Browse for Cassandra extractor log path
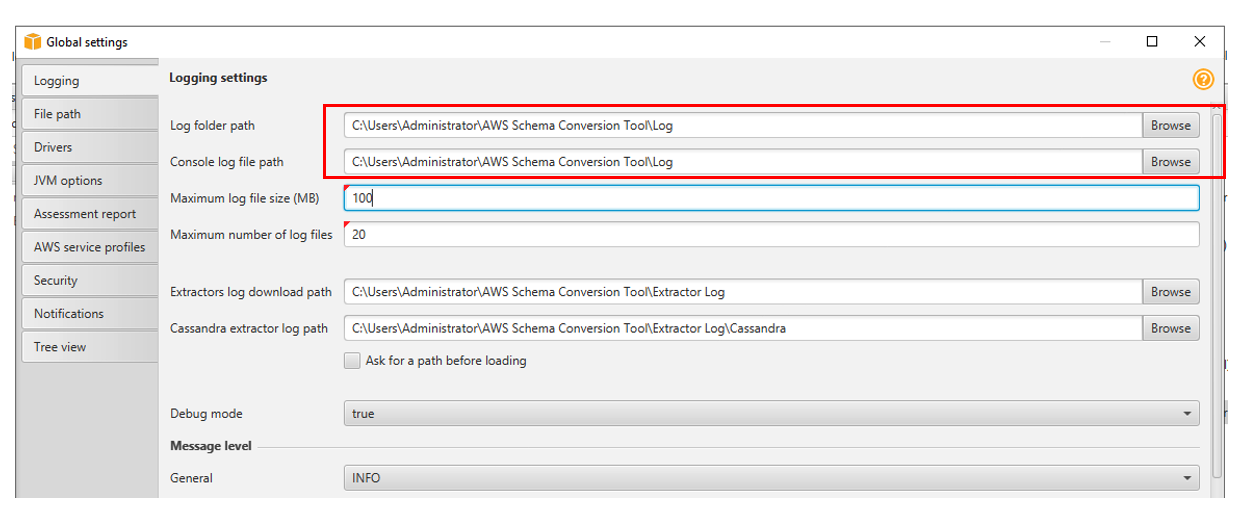Image resolution: width=1243 pixels, height=532 pixels. [1171, 328]
